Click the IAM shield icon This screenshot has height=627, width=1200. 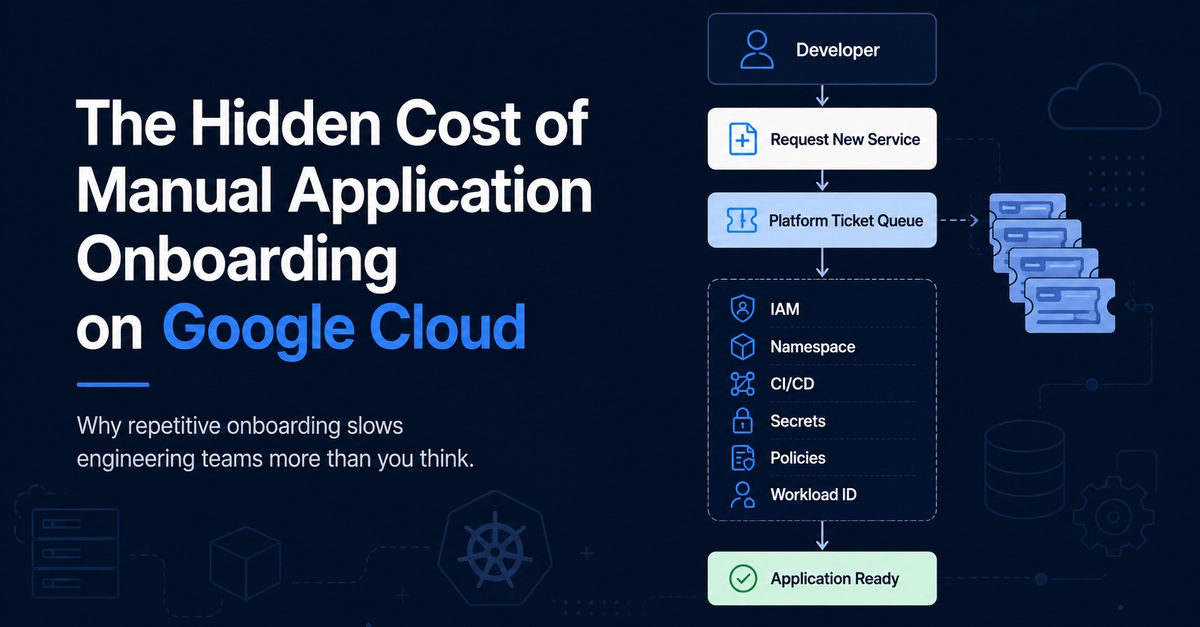click(742, 309)
